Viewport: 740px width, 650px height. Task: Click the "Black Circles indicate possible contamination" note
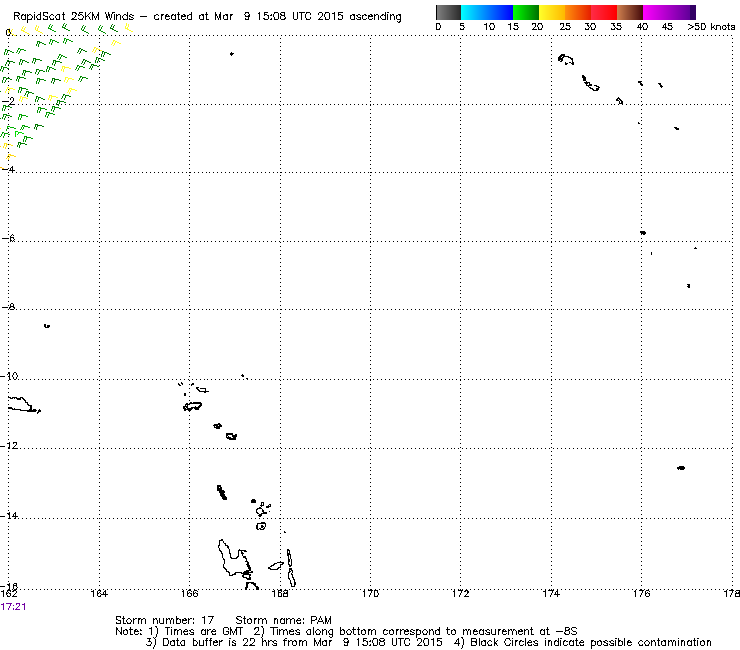click(x=591, y=642)
